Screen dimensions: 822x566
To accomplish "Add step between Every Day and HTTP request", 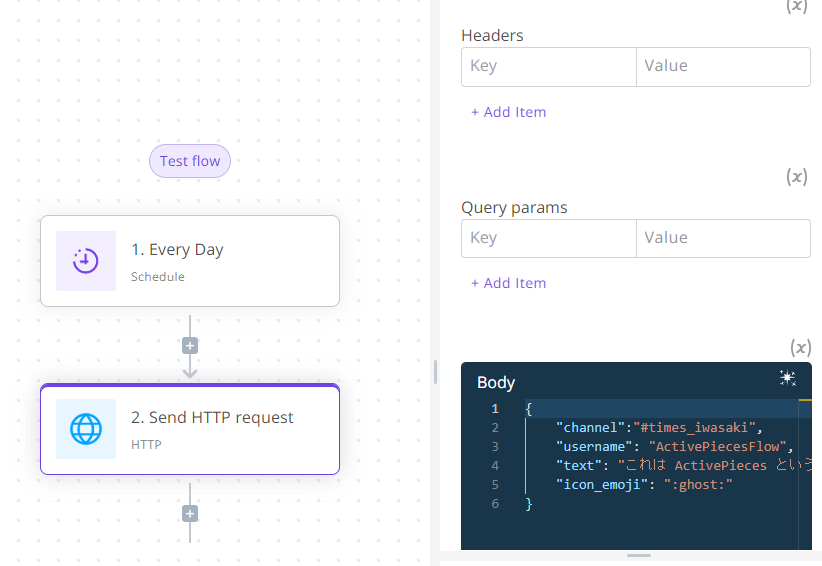I will coord(190,346).
